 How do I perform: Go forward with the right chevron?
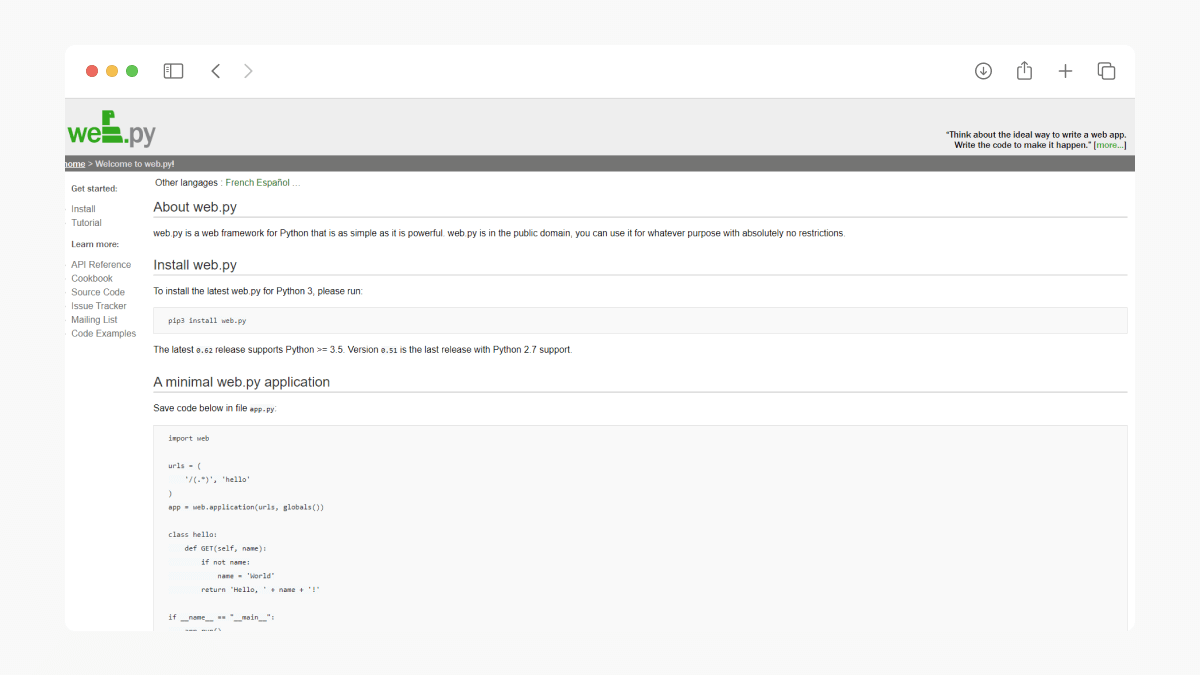248,71
